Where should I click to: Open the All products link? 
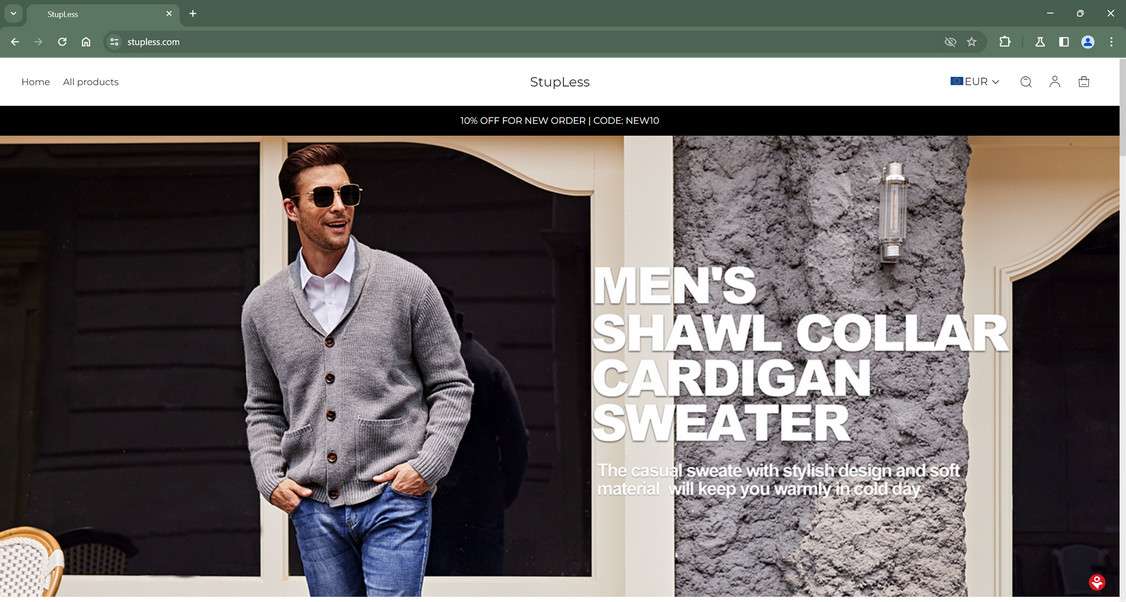(x=90, y=81)
